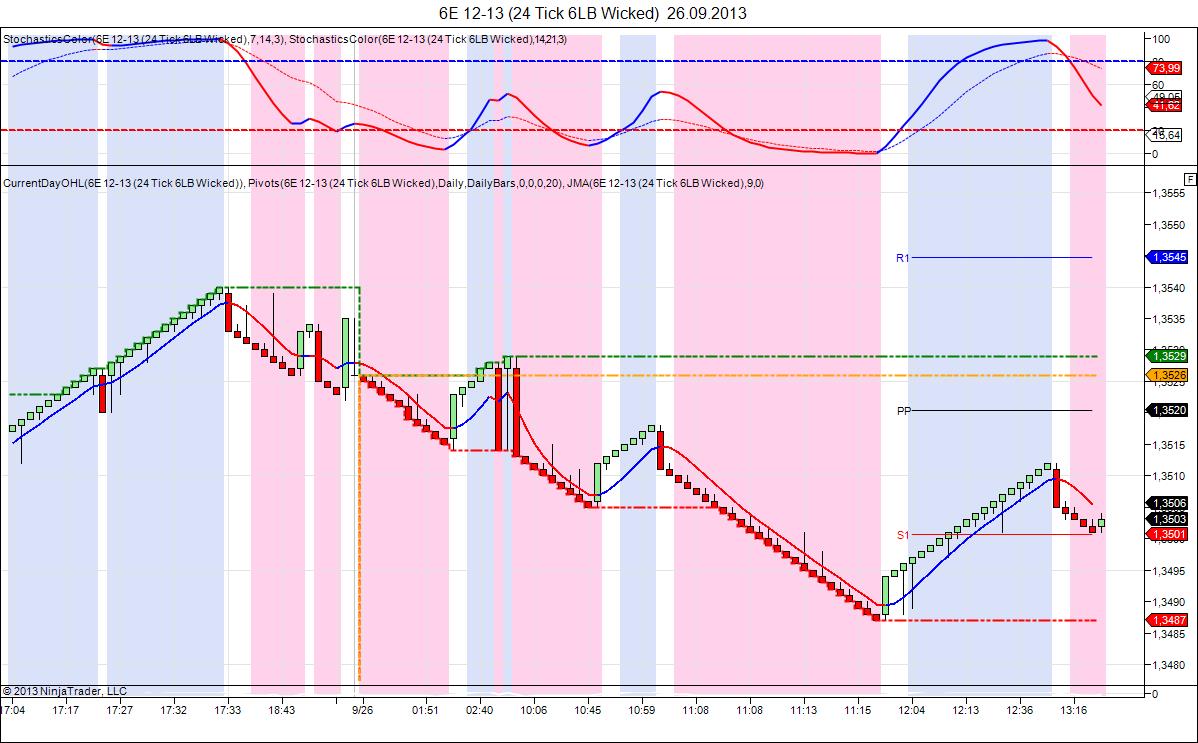
Task: Click the 1,3480 price axis label
Action: [1169, 664]
